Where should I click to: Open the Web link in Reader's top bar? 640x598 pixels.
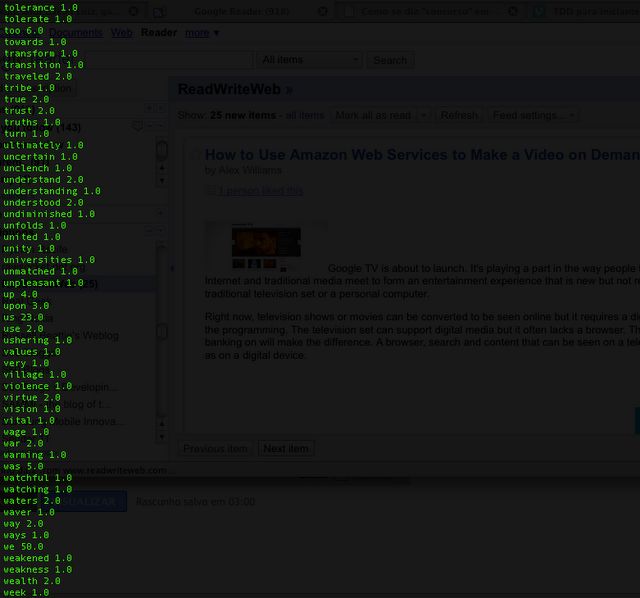(122, 33)
